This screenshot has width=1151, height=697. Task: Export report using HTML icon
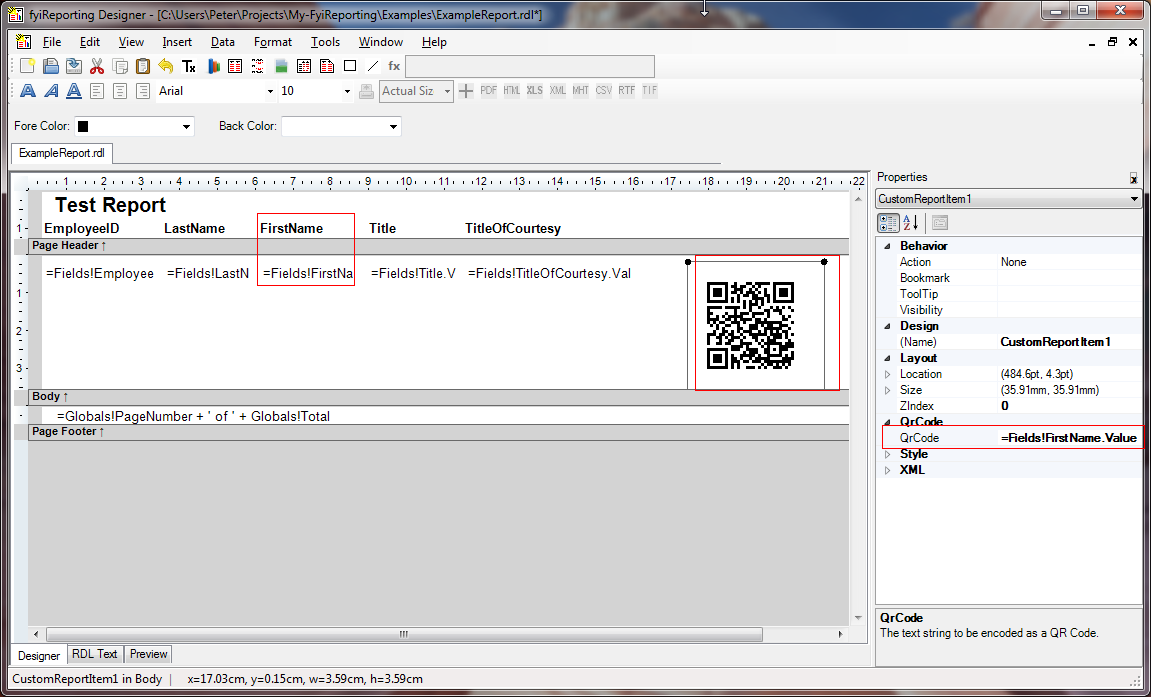point(512,90)
